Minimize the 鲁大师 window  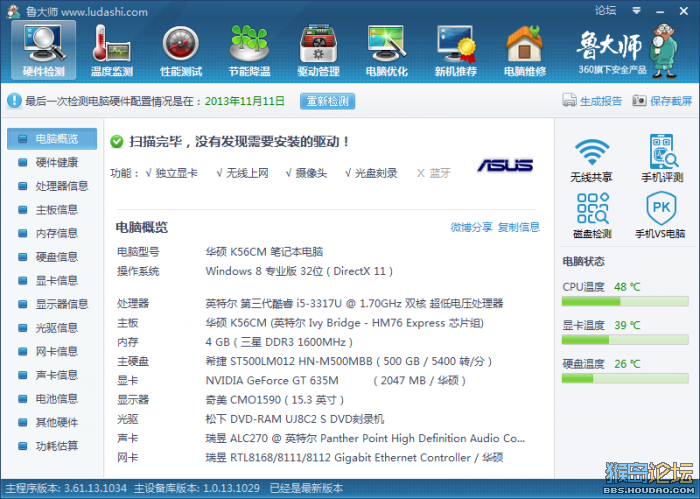[x=660, y=11]
